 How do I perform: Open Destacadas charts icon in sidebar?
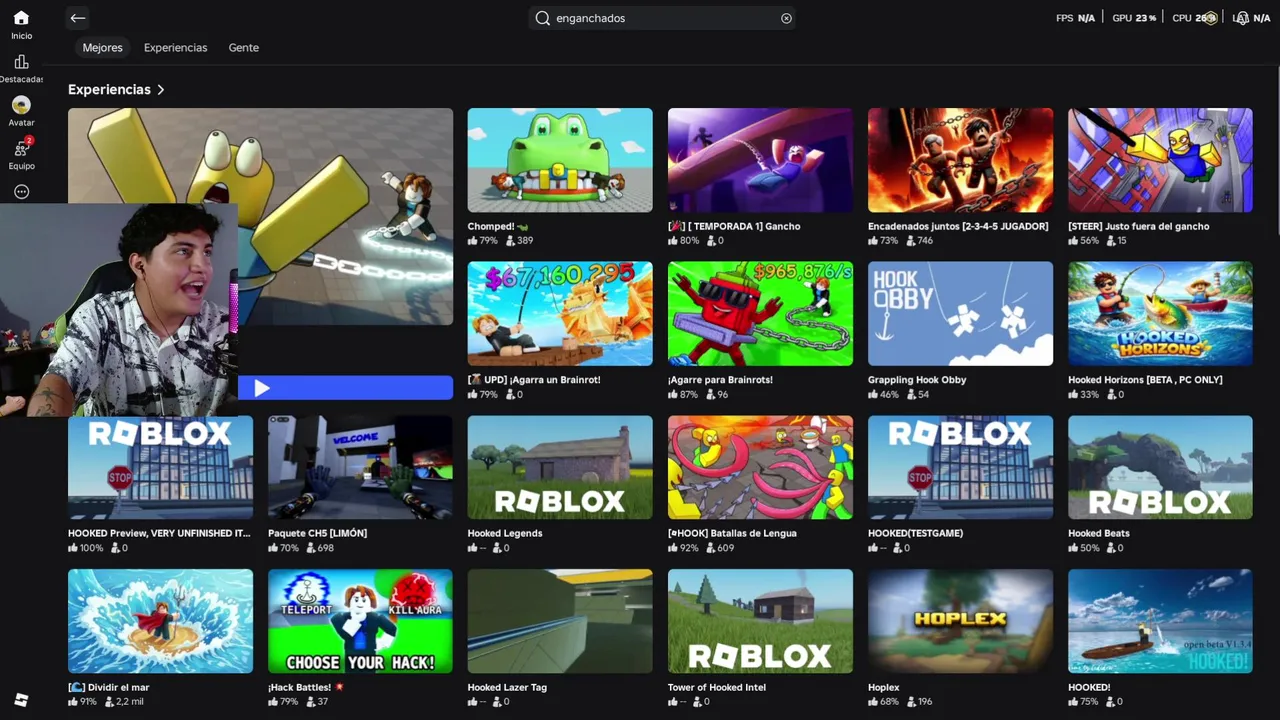tap(21, 62)
